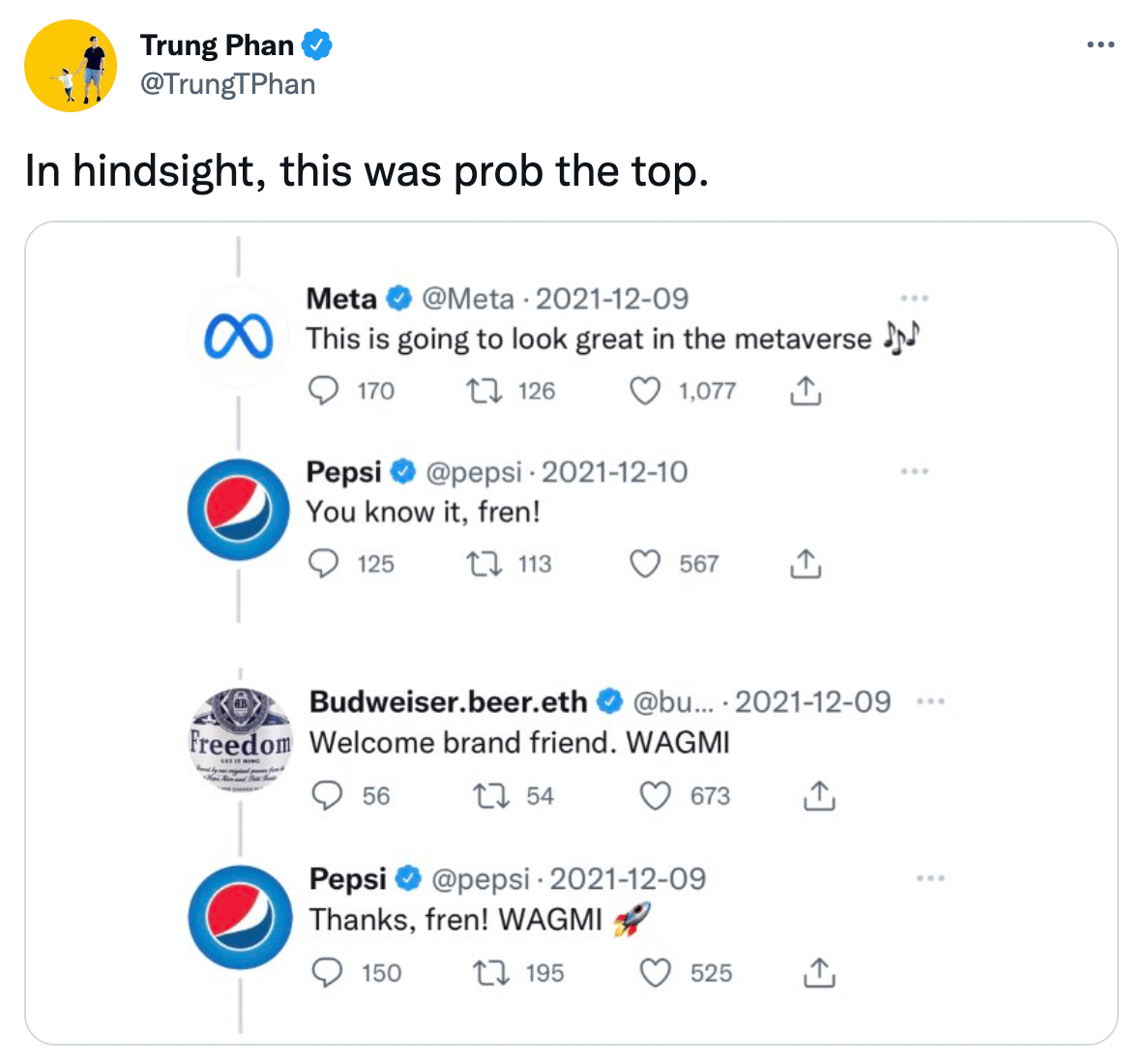
Task: Like Budweiser's tweet with 673 likes
Action: 656,796
